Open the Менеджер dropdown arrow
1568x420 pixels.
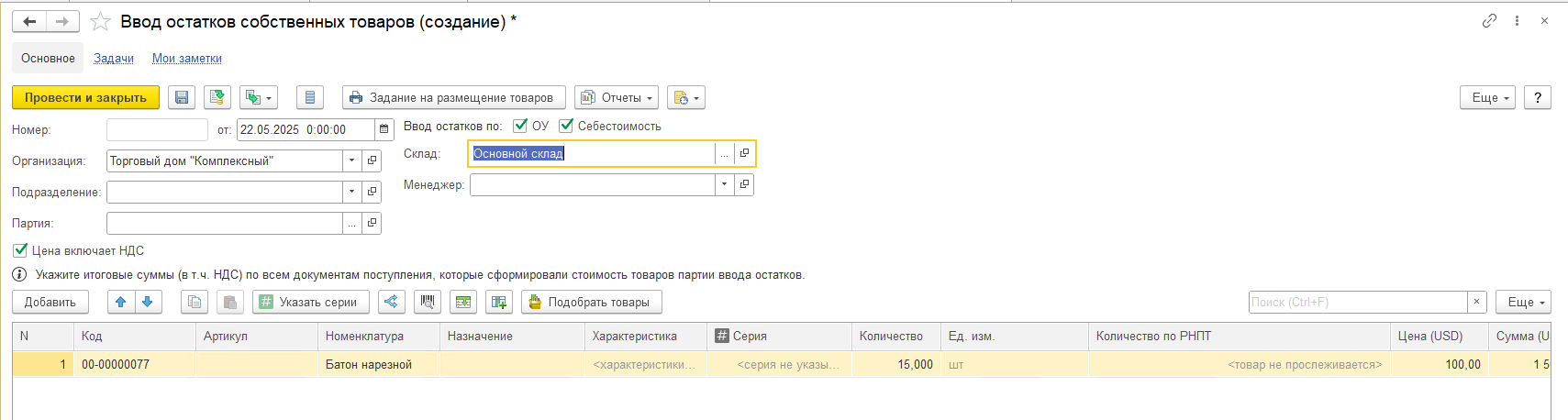(725, 184)
